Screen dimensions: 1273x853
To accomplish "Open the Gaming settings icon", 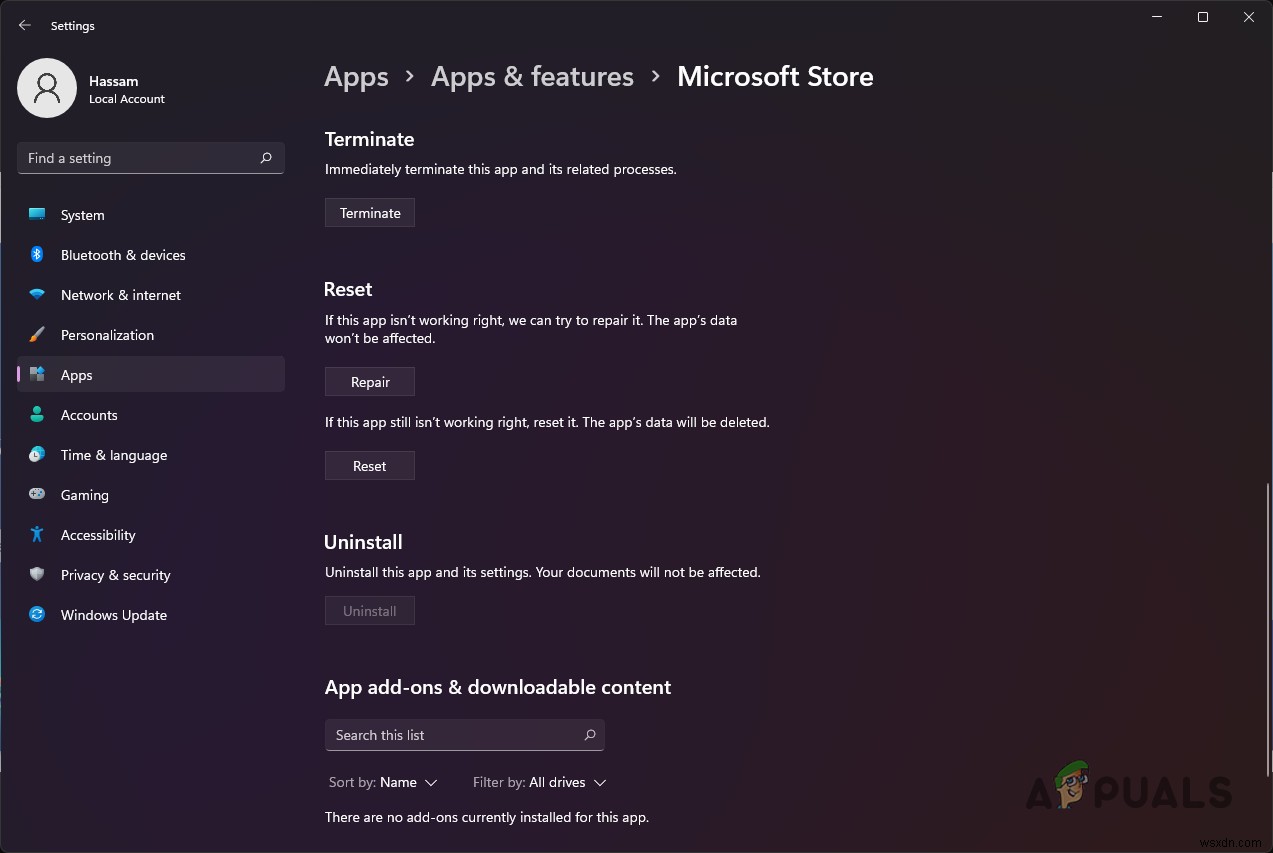I will 37,494.
